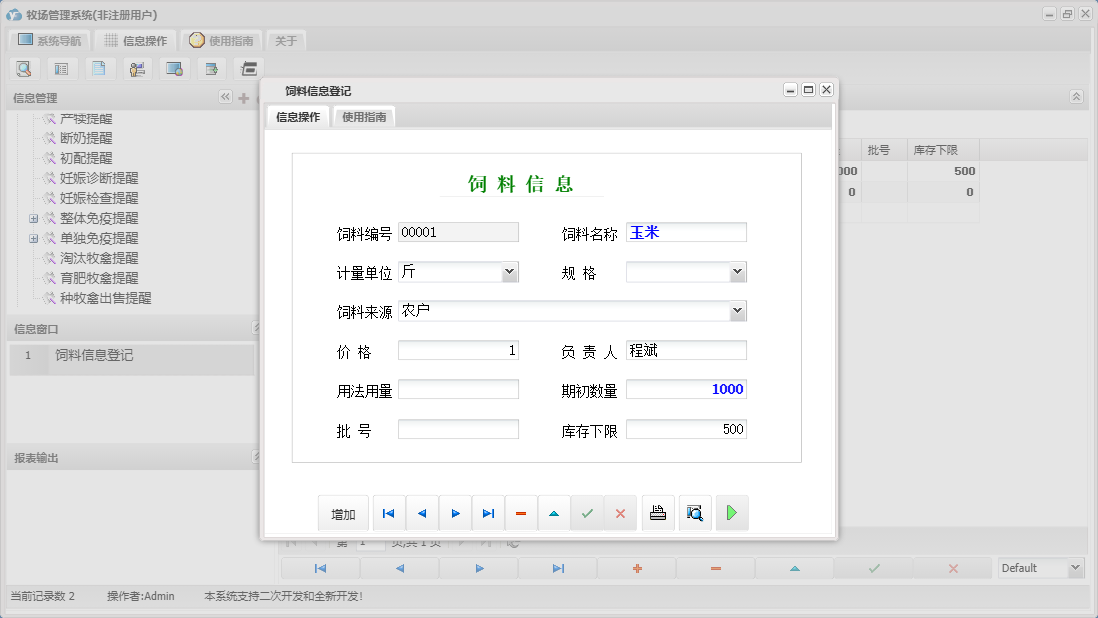Collapse the 信息管理 sidebar panel
This screenshot has height=618, width=1098.
coord(225,97)
